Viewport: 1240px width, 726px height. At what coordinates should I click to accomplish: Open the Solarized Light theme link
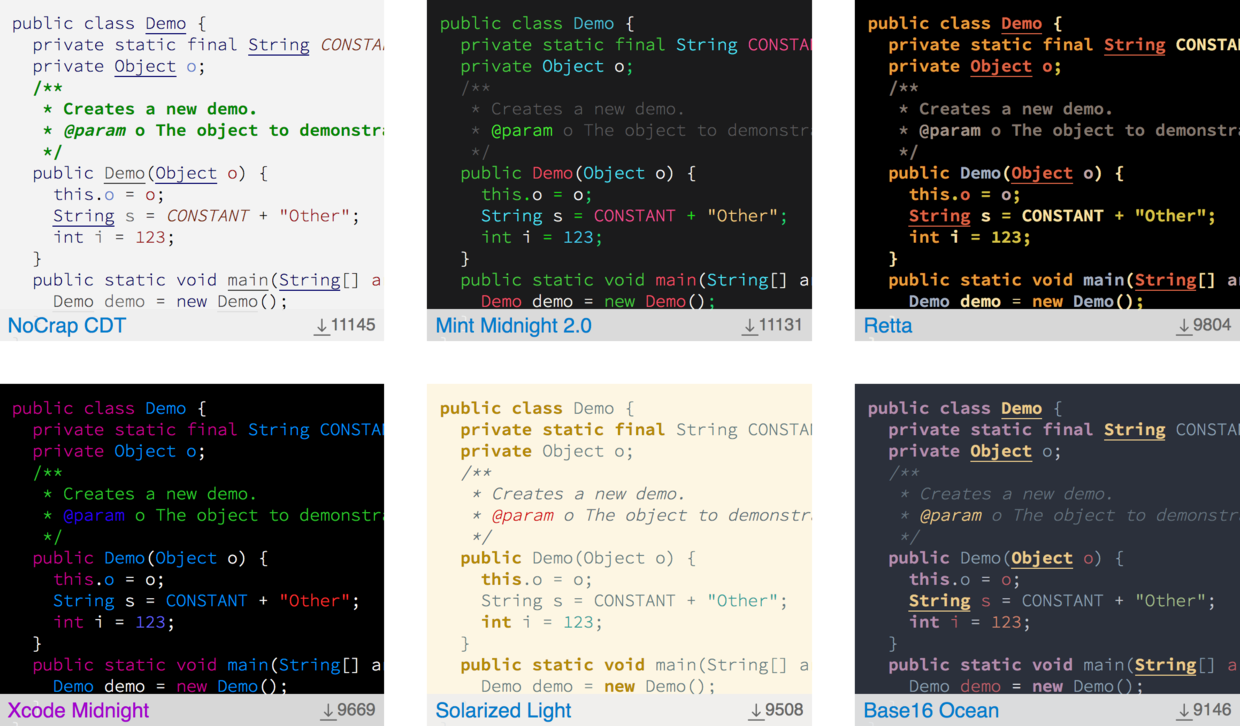click(x=503, y=710)
